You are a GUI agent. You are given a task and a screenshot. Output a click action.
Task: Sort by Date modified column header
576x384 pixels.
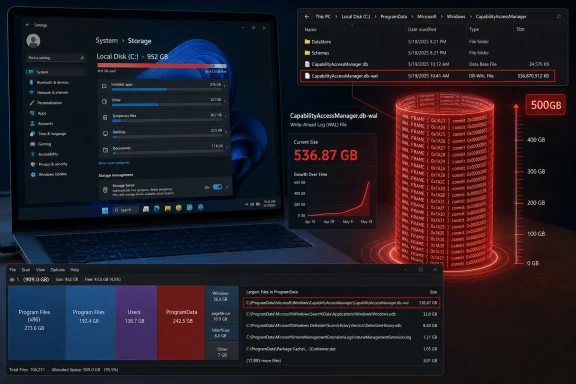coord(422,29)
